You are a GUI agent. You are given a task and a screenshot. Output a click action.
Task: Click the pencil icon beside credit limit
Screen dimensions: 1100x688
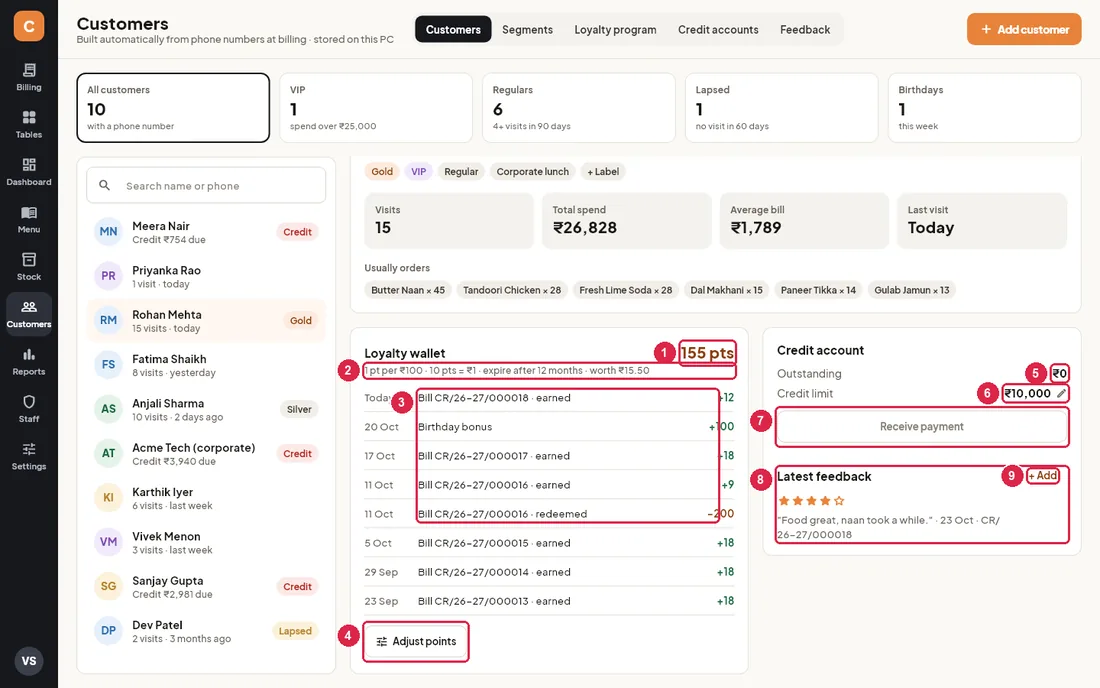pyautogui.click(x=1061, y=393)
